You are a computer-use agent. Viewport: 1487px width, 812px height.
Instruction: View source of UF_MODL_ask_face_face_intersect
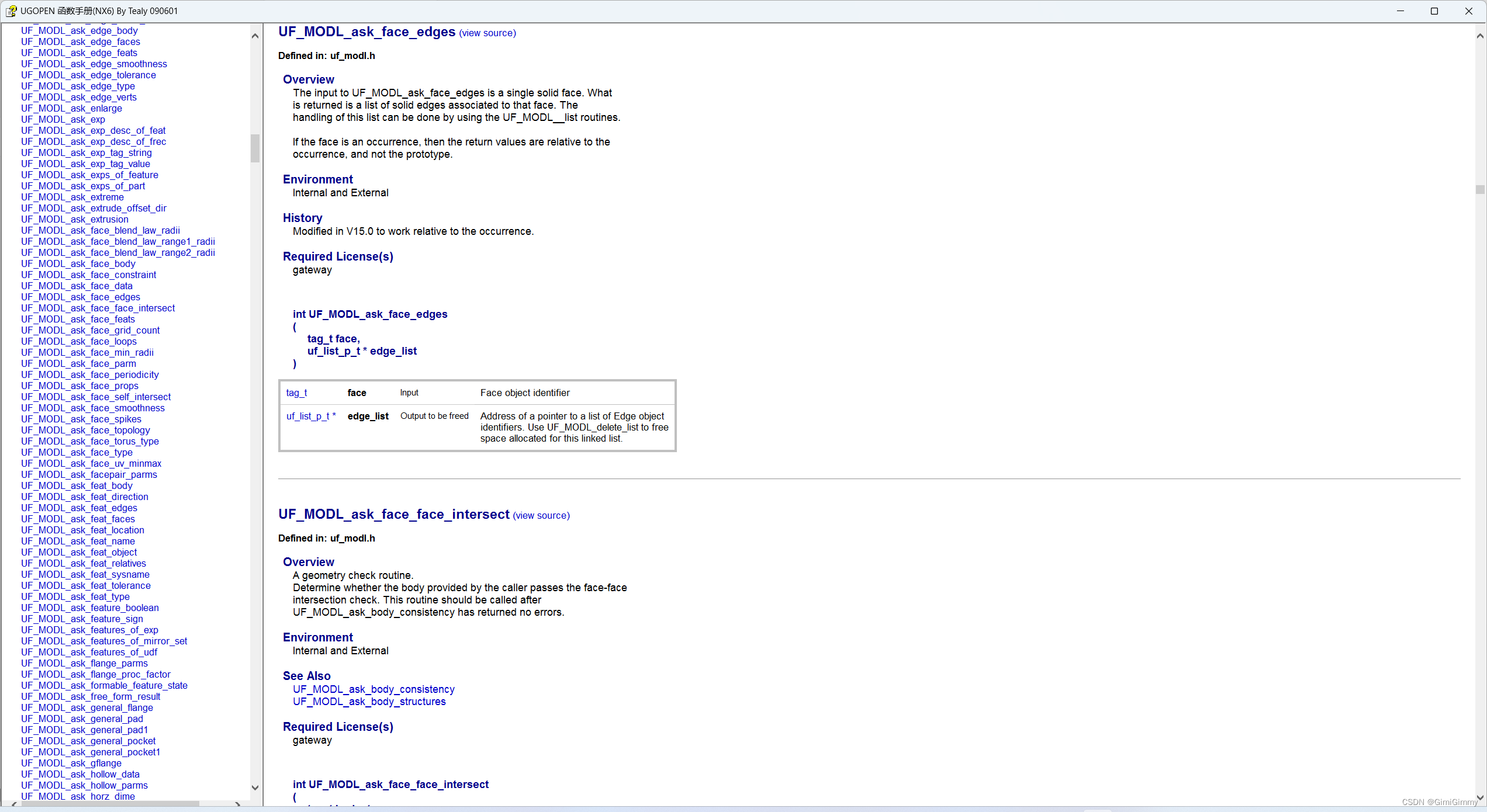541,516
